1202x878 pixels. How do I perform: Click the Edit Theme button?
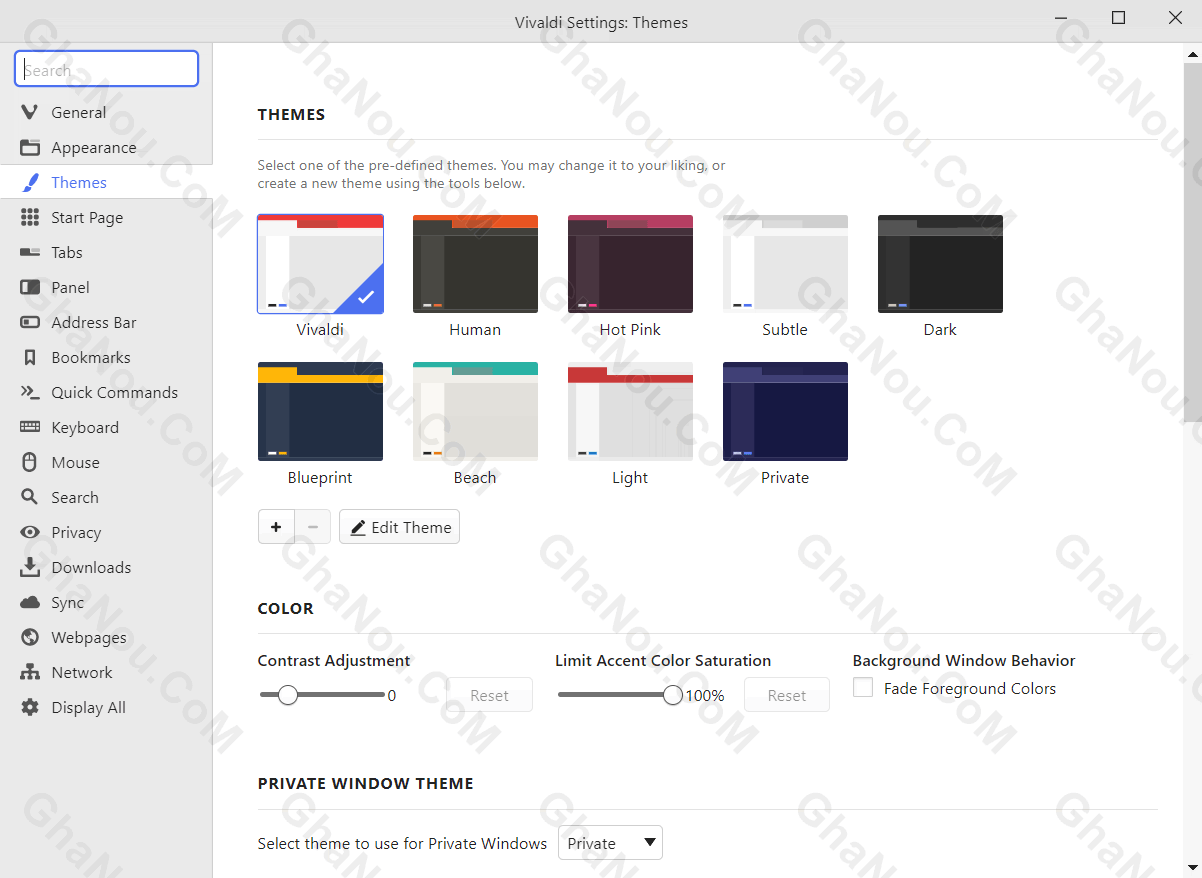pyautogui.click(x=399, y=527)
